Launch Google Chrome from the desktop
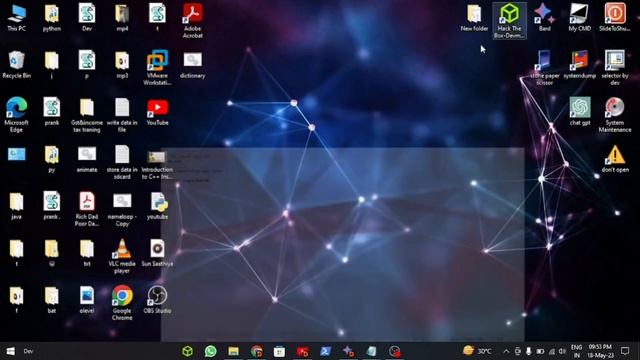 coord(122,303)
